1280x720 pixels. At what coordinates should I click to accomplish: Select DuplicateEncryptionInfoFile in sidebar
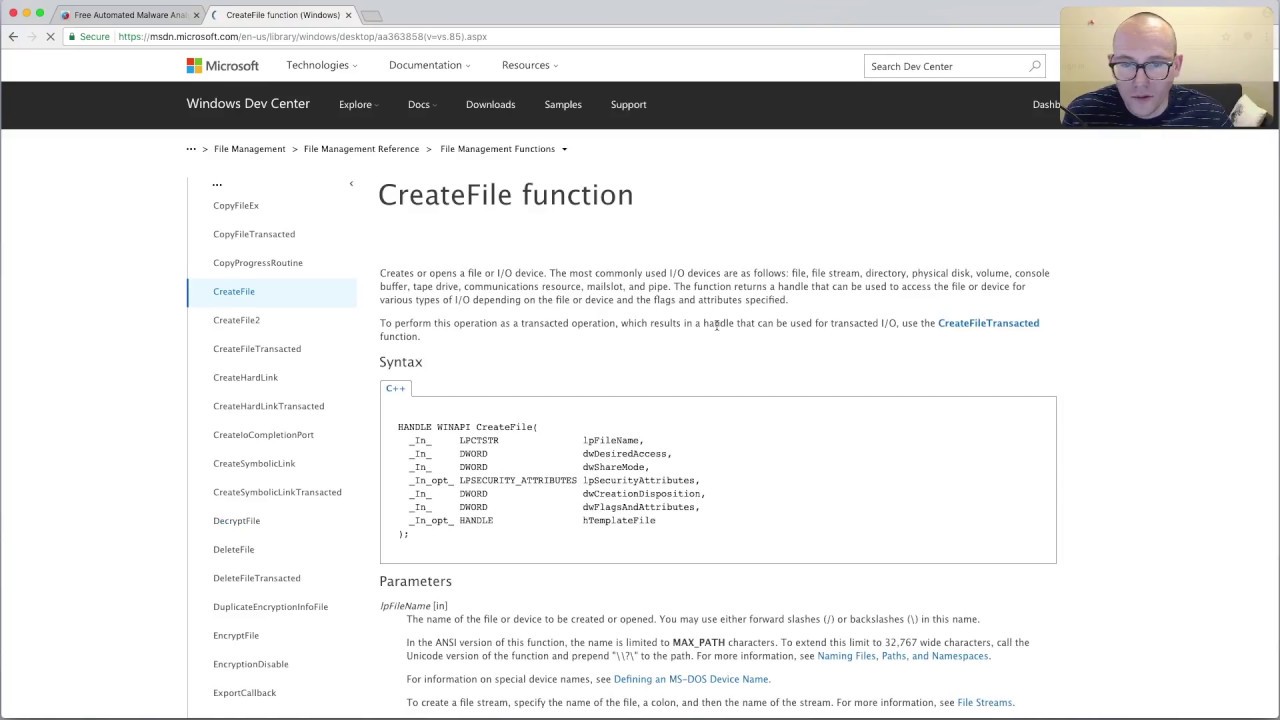tap(270, 607)
